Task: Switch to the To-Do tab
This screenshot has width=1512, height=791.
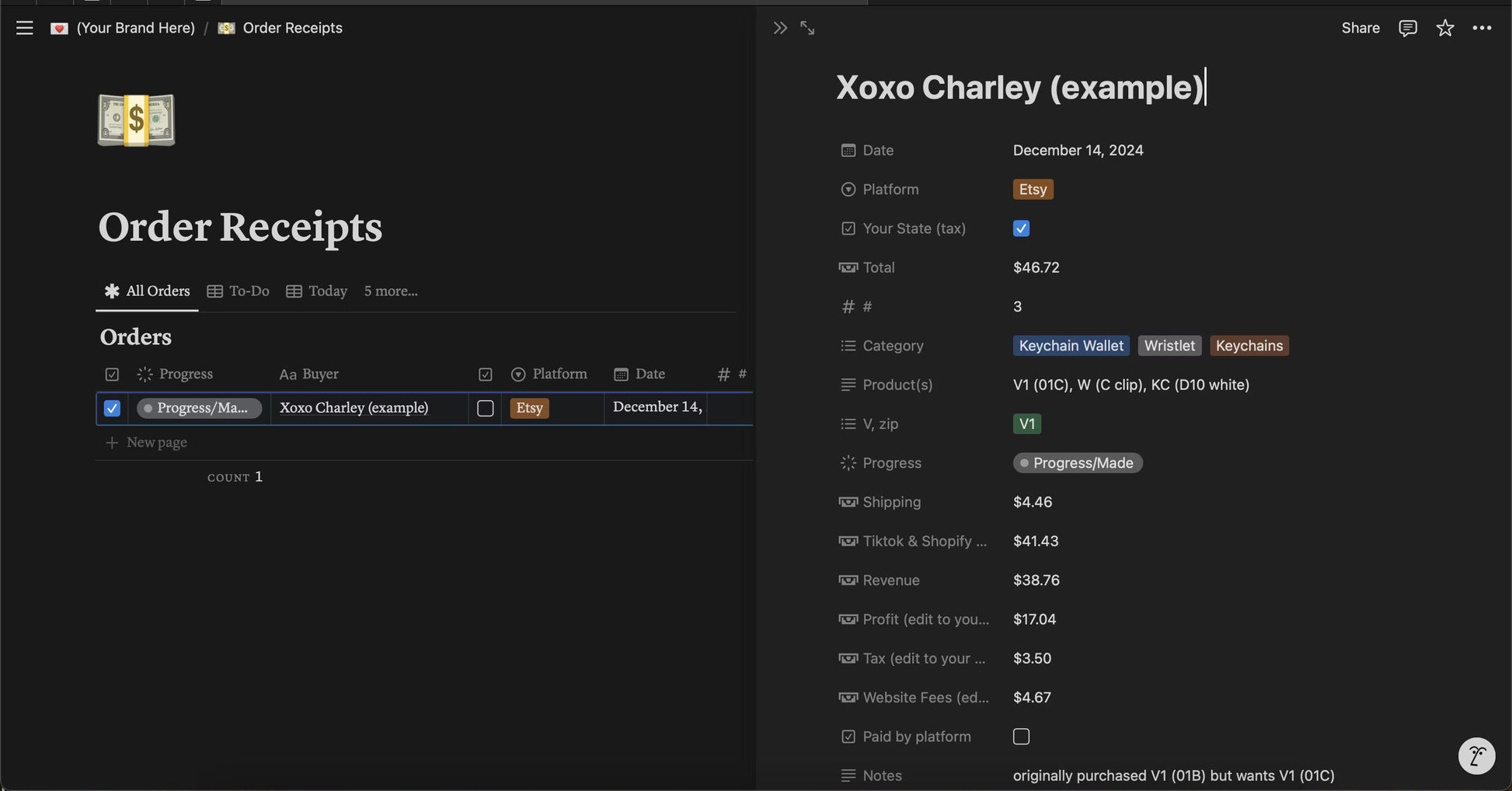Action: tap(239, 291)
